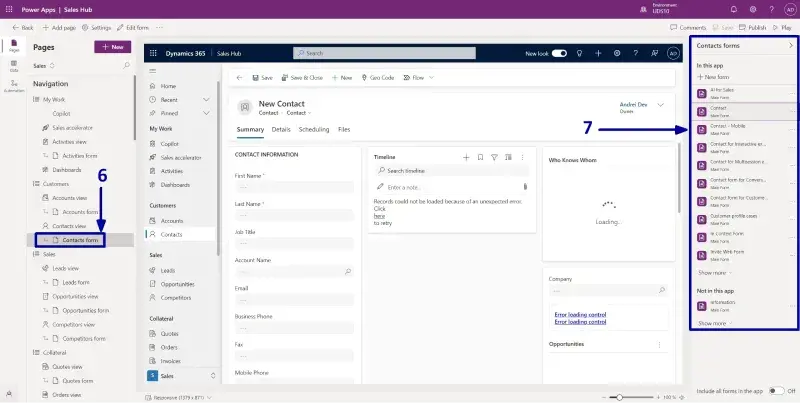Open the Dynamics 365 settings gear
Viewport: 800px width, 403px height.
click(617, 53)
